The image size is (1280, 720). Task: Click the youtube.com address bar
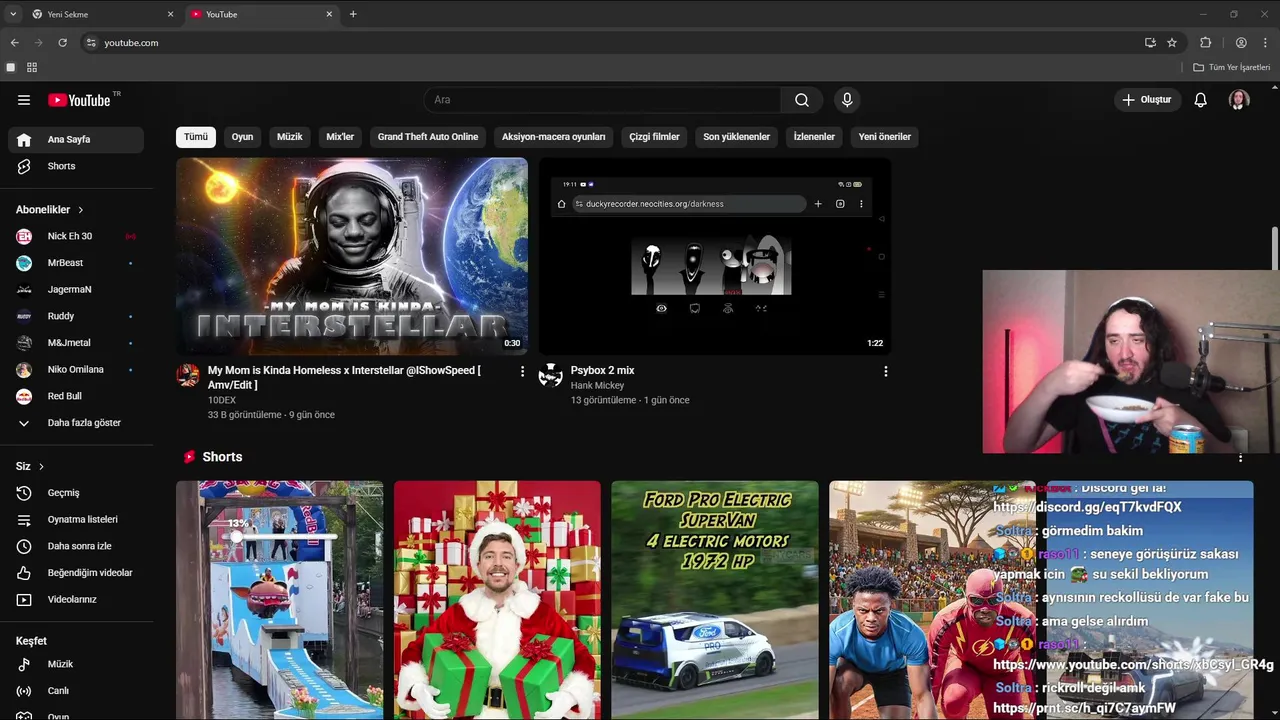610,43
